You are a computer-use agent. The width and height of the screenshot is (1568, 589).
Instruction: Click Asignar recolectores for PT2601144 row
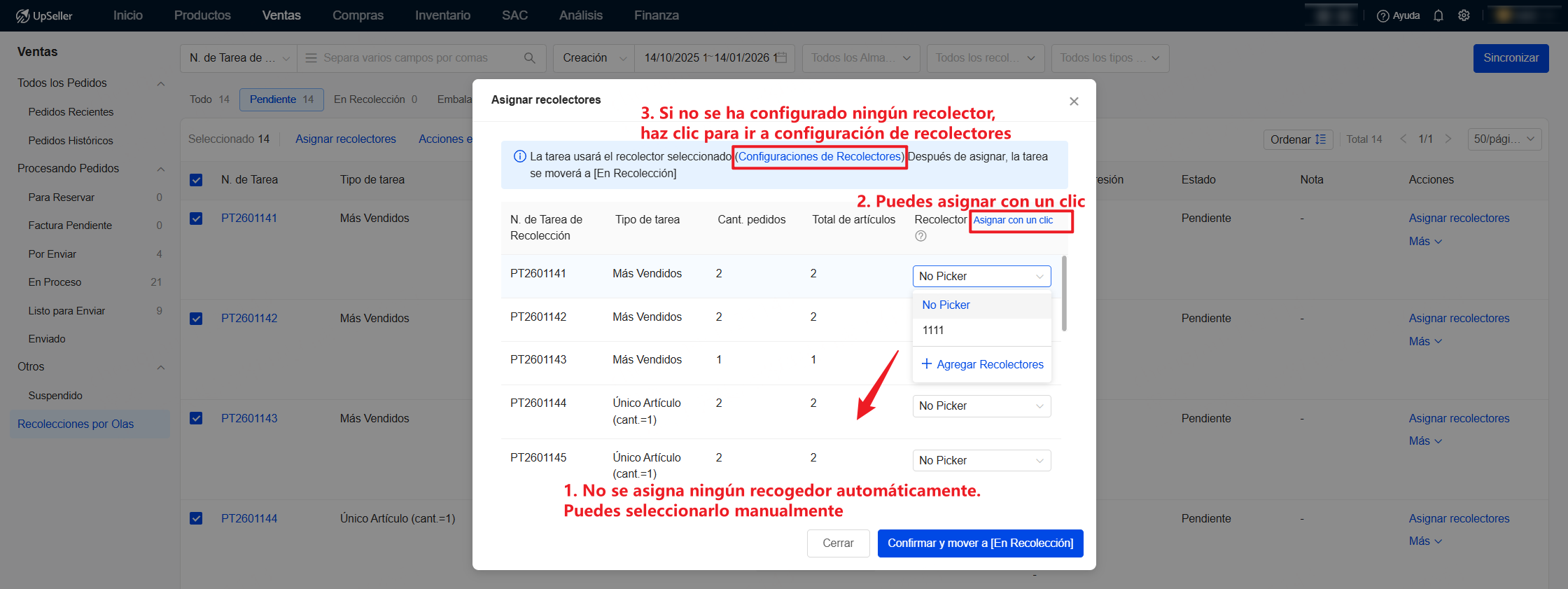1459,518
